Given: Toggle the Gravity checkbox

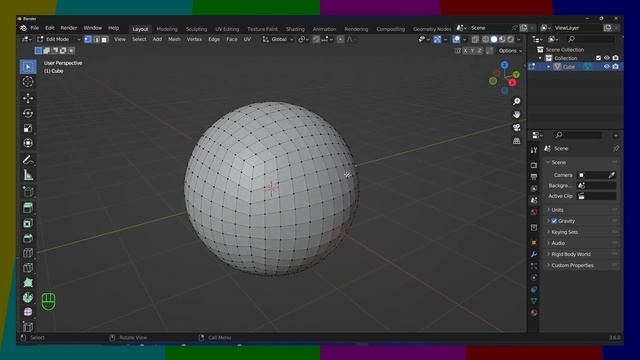Looking at the screenshot, I should pos(554,221).
